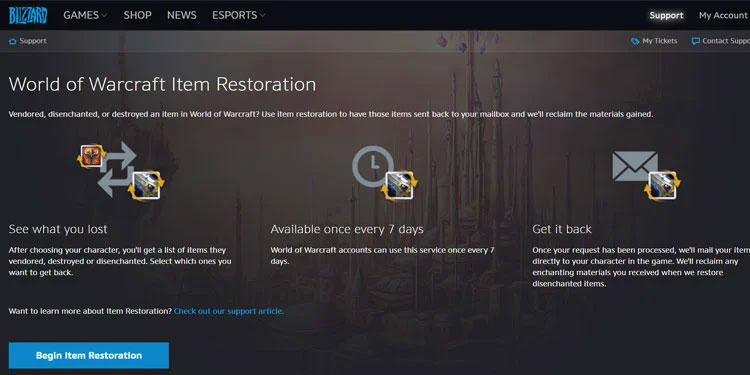
Task: Click the My Tickets tag icon
Action: coord(635,41)
